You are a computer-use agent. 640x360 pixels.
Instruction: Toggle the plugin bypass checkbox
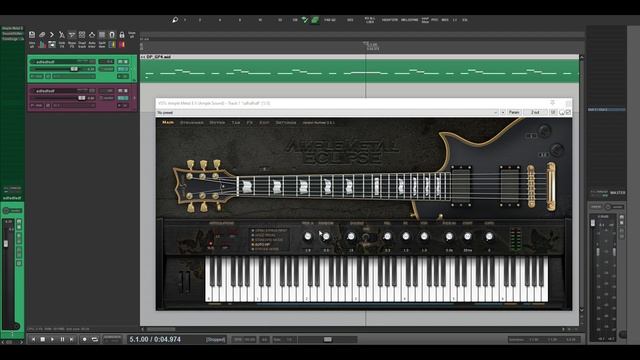(568, 112)
